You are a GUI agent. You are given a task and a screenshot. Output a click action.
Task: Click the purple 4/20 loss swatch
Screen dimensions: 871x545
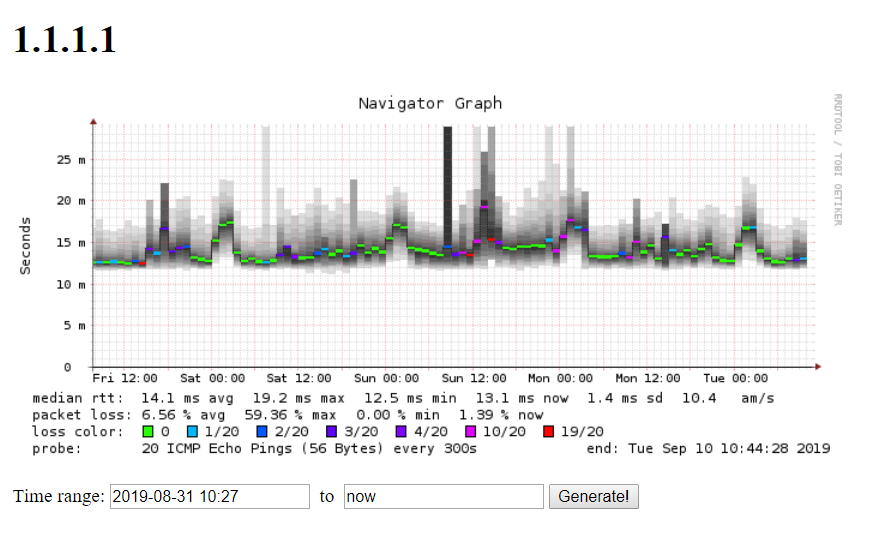coord(401,432)
